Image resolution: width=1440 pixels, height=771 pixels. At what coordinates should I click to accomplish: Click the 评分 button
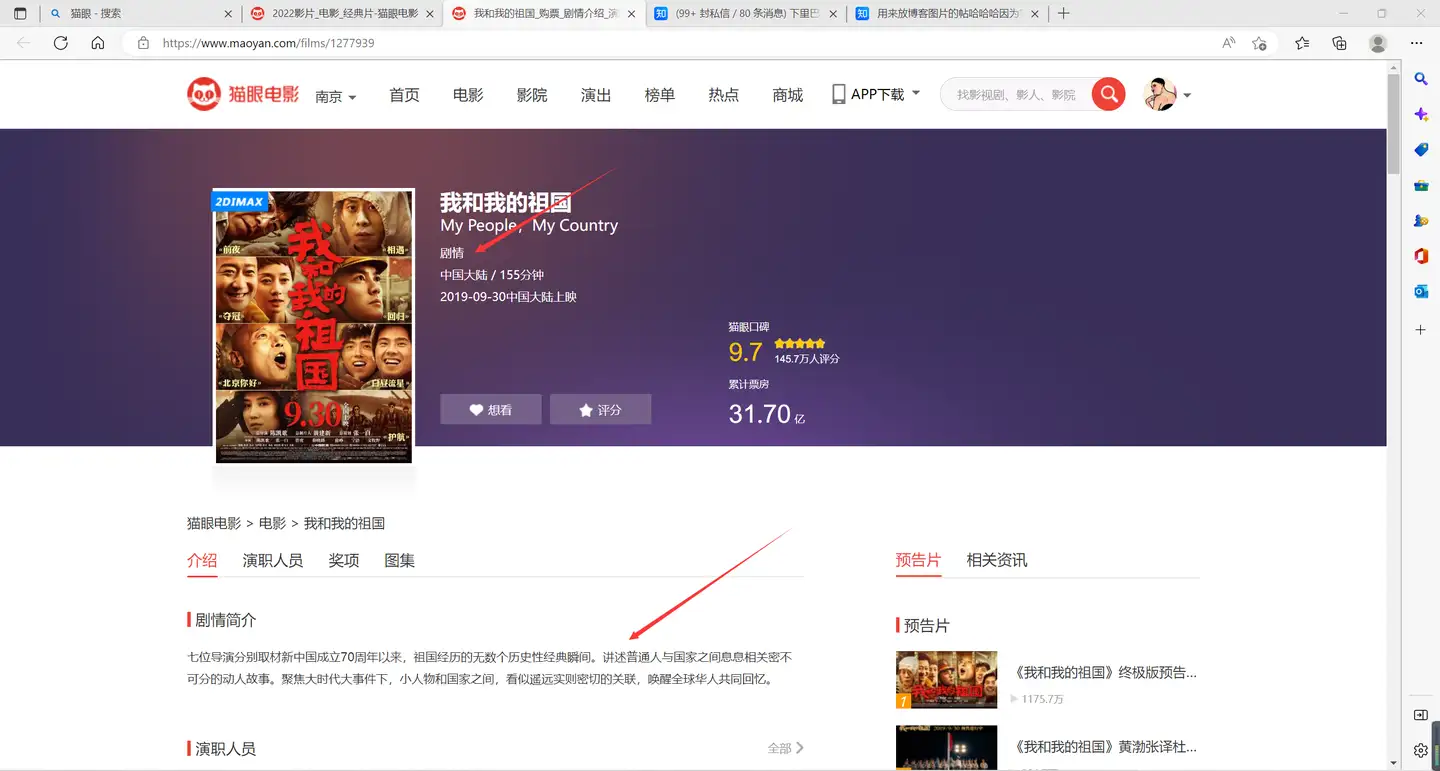point(600,409)
